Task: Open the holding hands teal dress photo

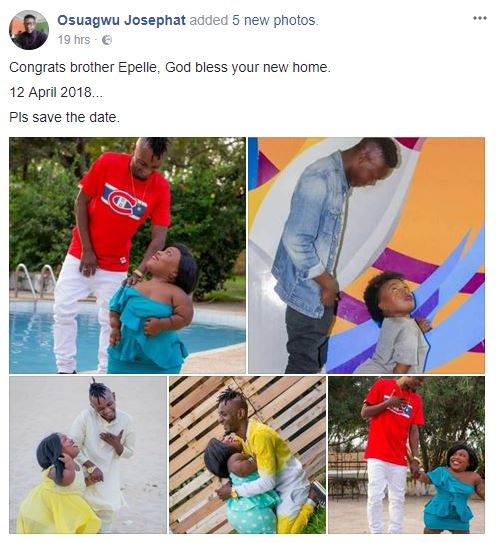Action: [407, 455]
